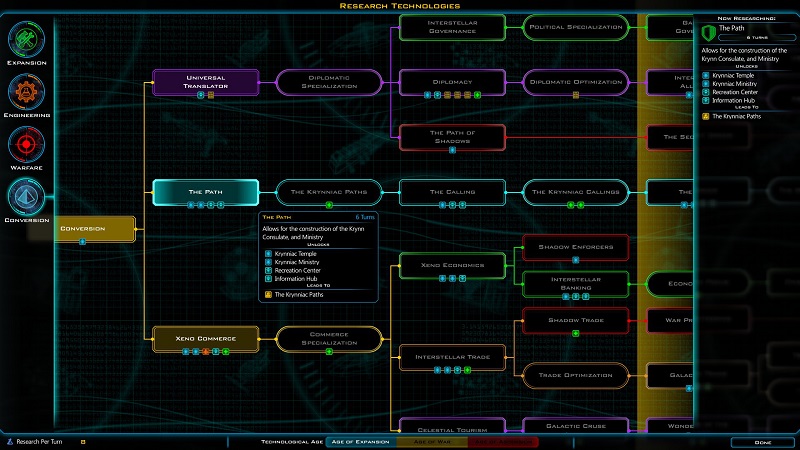Click the Done button
The height and width of the screenshot is (450, 800).
point(763,442)
